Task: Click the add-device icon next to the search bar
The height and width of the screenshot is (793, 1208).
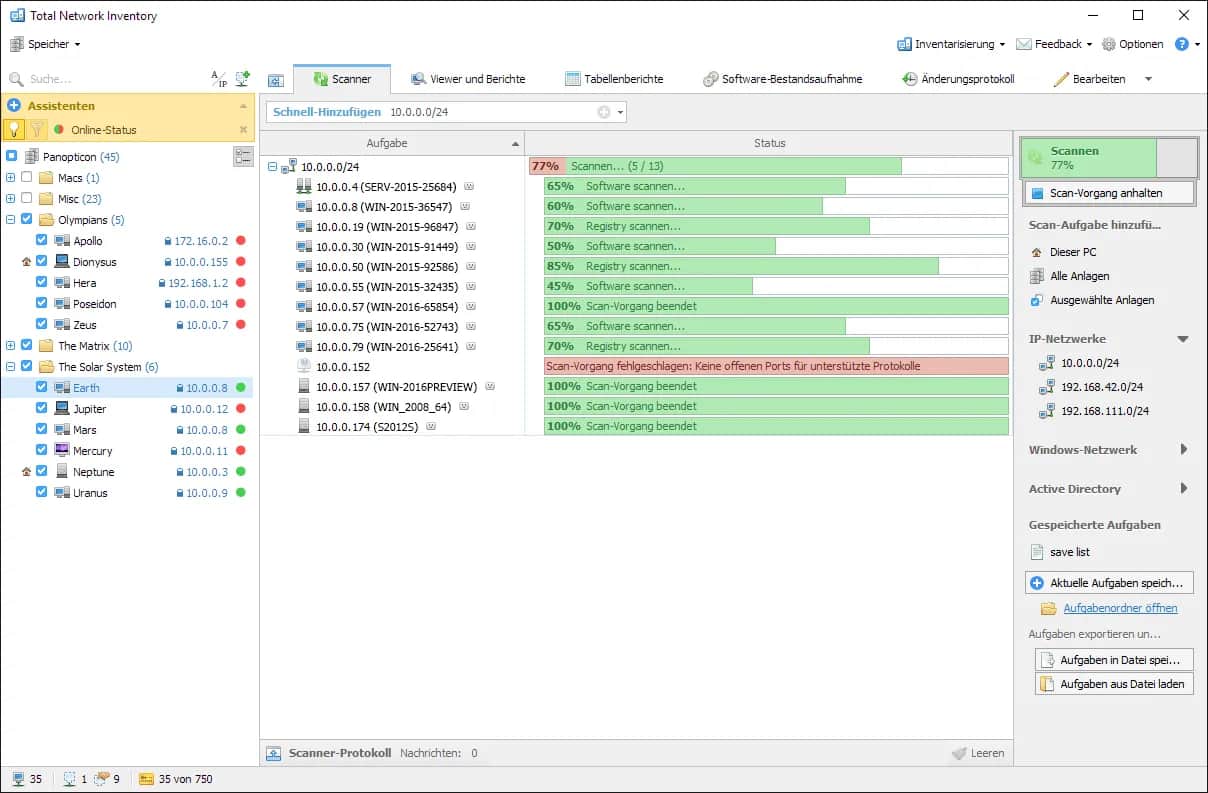Action: 240,77
